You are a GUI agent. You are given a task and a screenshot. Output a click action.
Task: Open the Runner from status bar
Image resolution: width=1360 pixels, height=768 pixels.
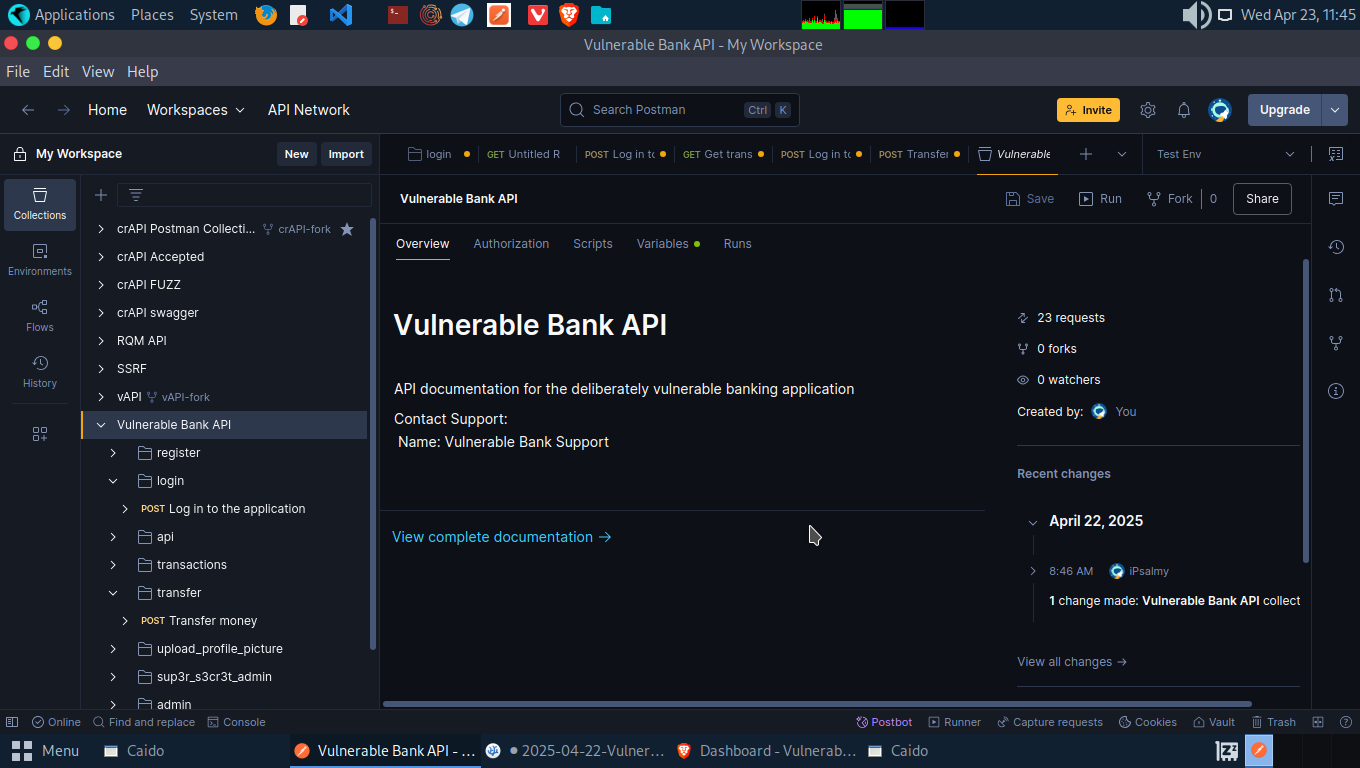point(955,722)
